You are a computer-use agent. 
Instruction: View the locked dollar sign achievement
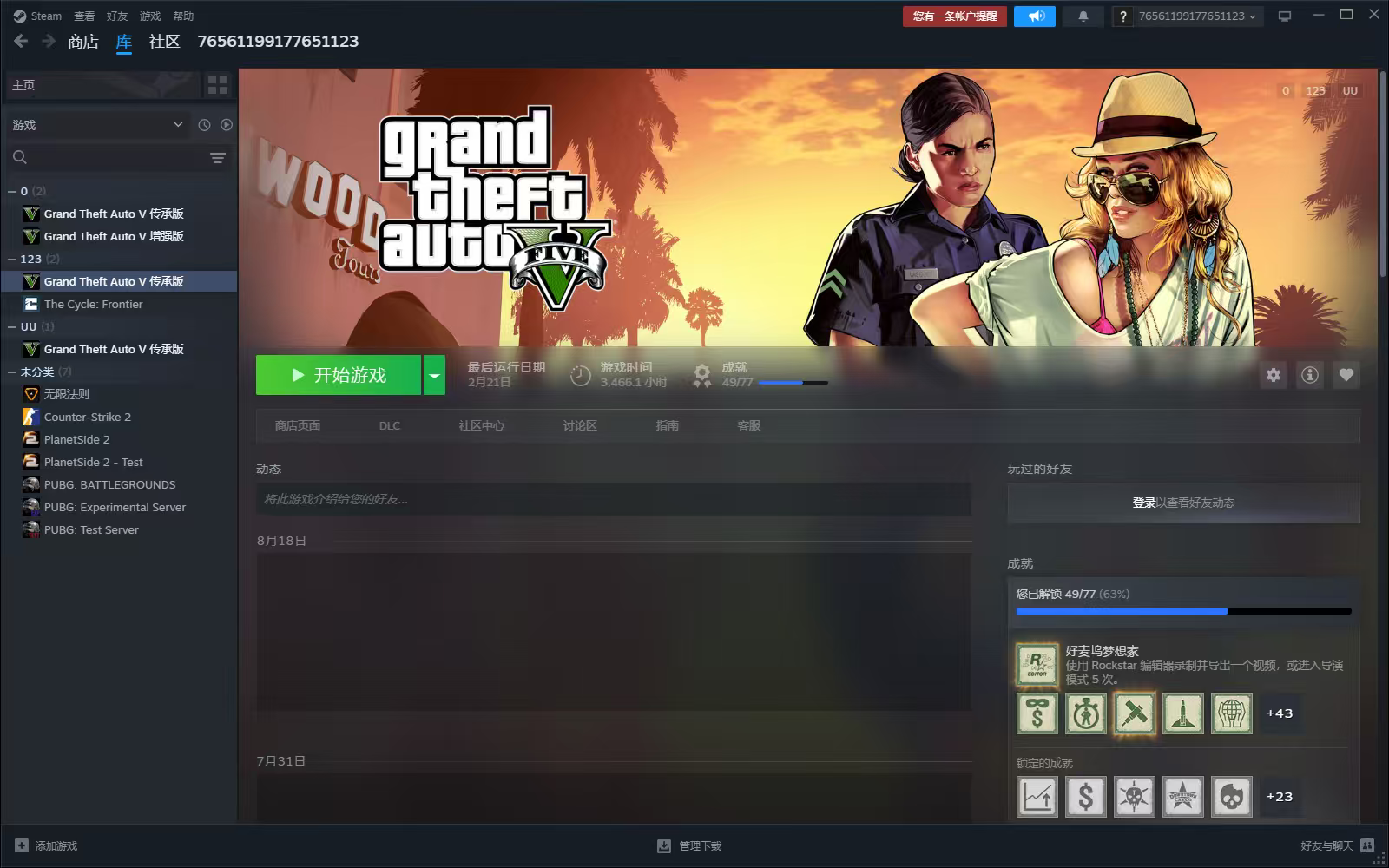click(1086, 797)
